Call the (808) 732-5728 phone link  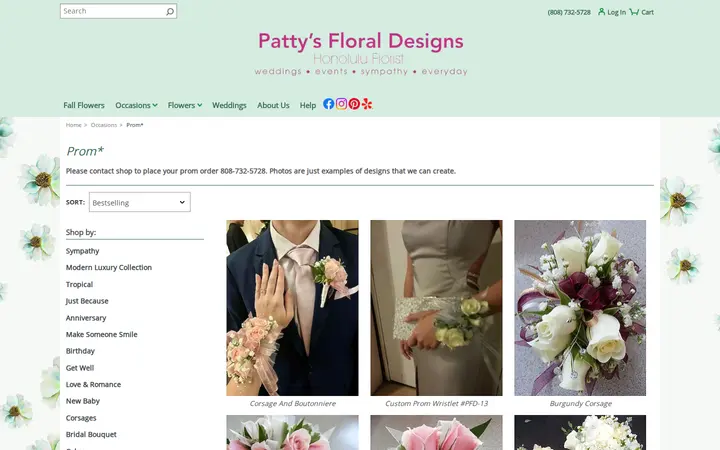tap(569, 12)
